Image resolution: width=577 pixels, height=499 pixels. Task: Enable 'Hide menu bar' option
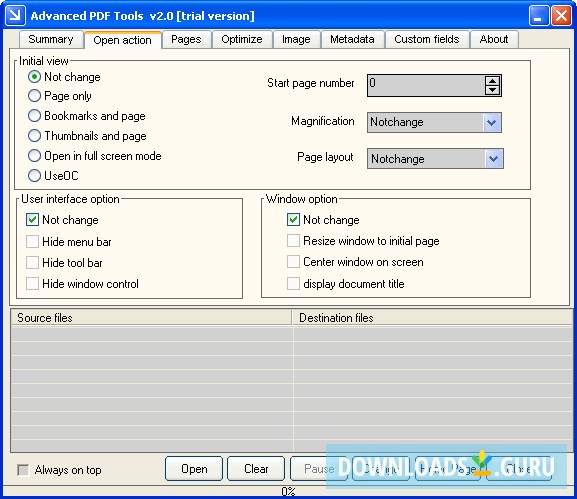[x=32, y=242]
